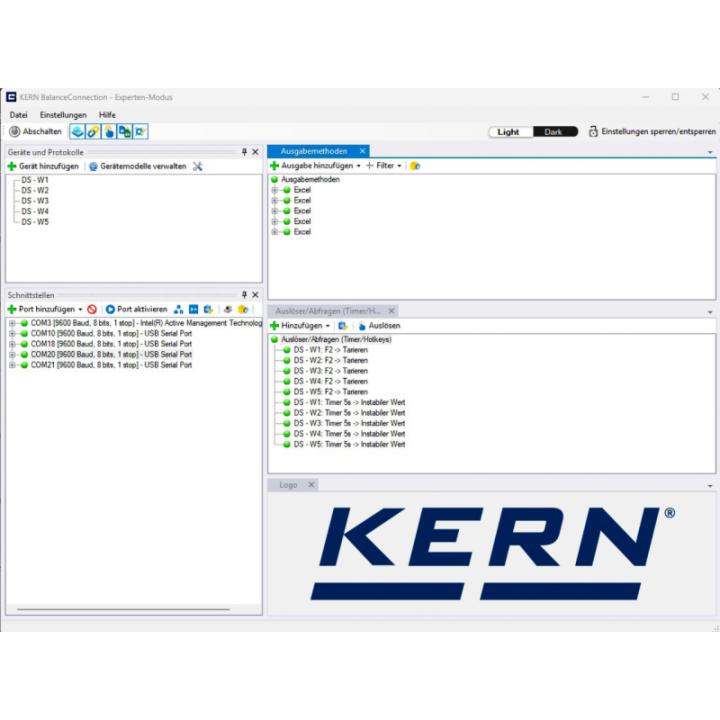Open the wrench tools icon in Geräte panel
The height and width of the screenshot is (720, 720).
point(197,166)
